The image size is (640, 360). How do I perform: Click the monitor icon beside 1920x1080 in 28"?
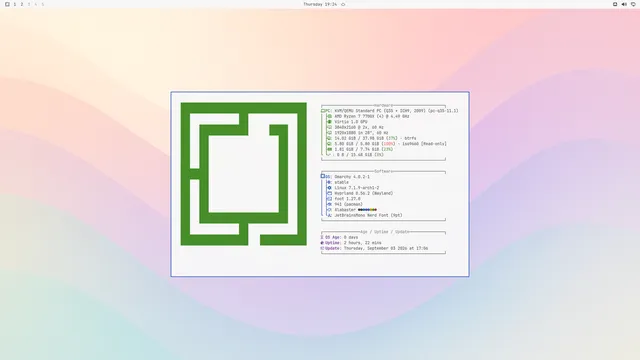pos(329,133)
